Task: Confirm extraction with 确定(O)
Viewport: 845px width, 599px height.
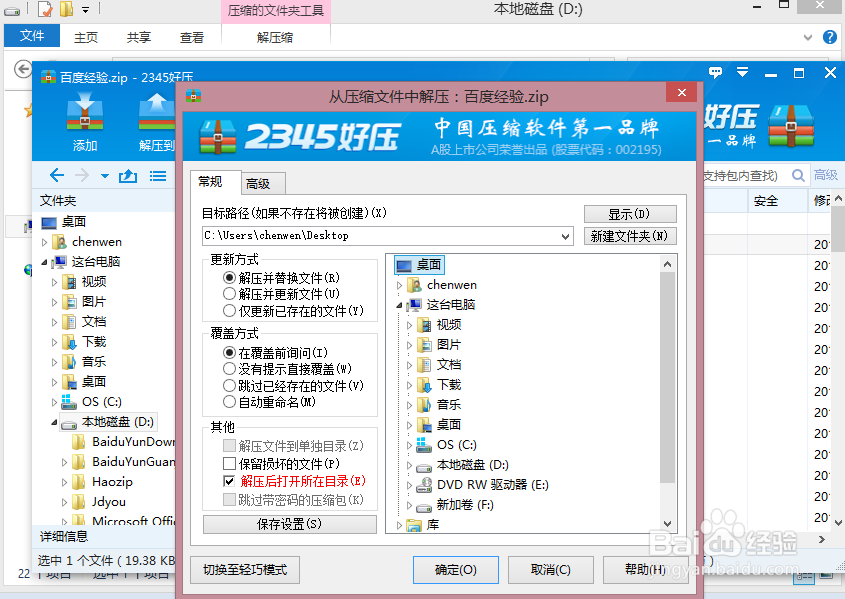Action: (456, 569)
